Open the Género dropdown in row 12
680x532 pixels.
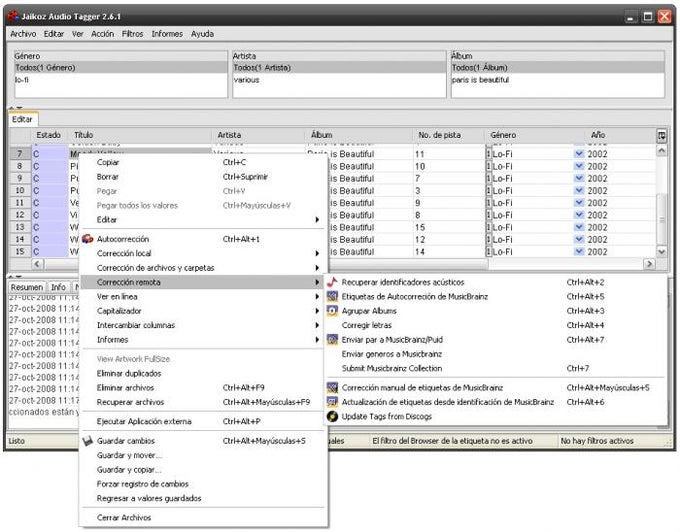(x=579, y=215)
